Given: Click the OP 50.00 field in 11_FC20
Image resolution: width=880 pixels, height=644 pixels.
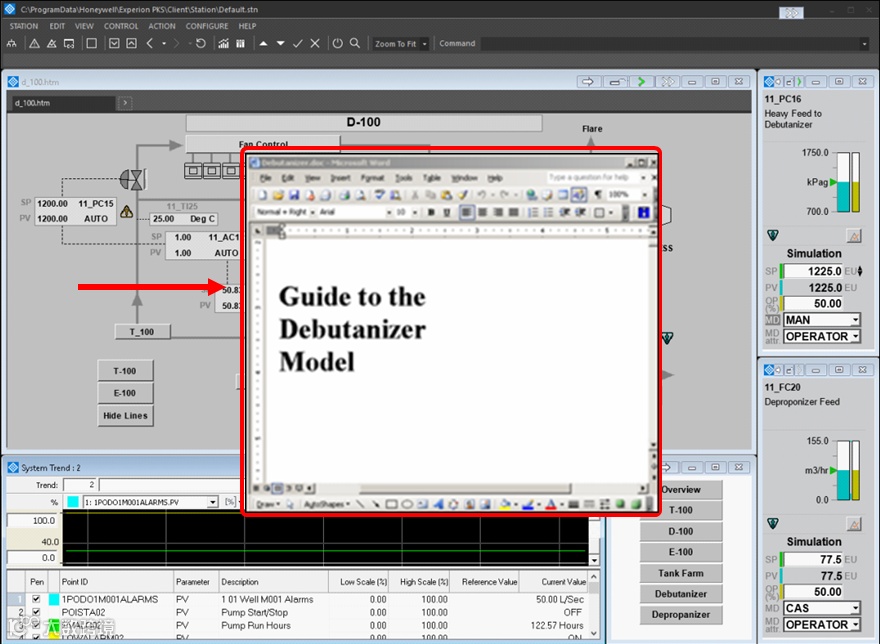Looking at the screenshot, I should (x=813, y=592).
